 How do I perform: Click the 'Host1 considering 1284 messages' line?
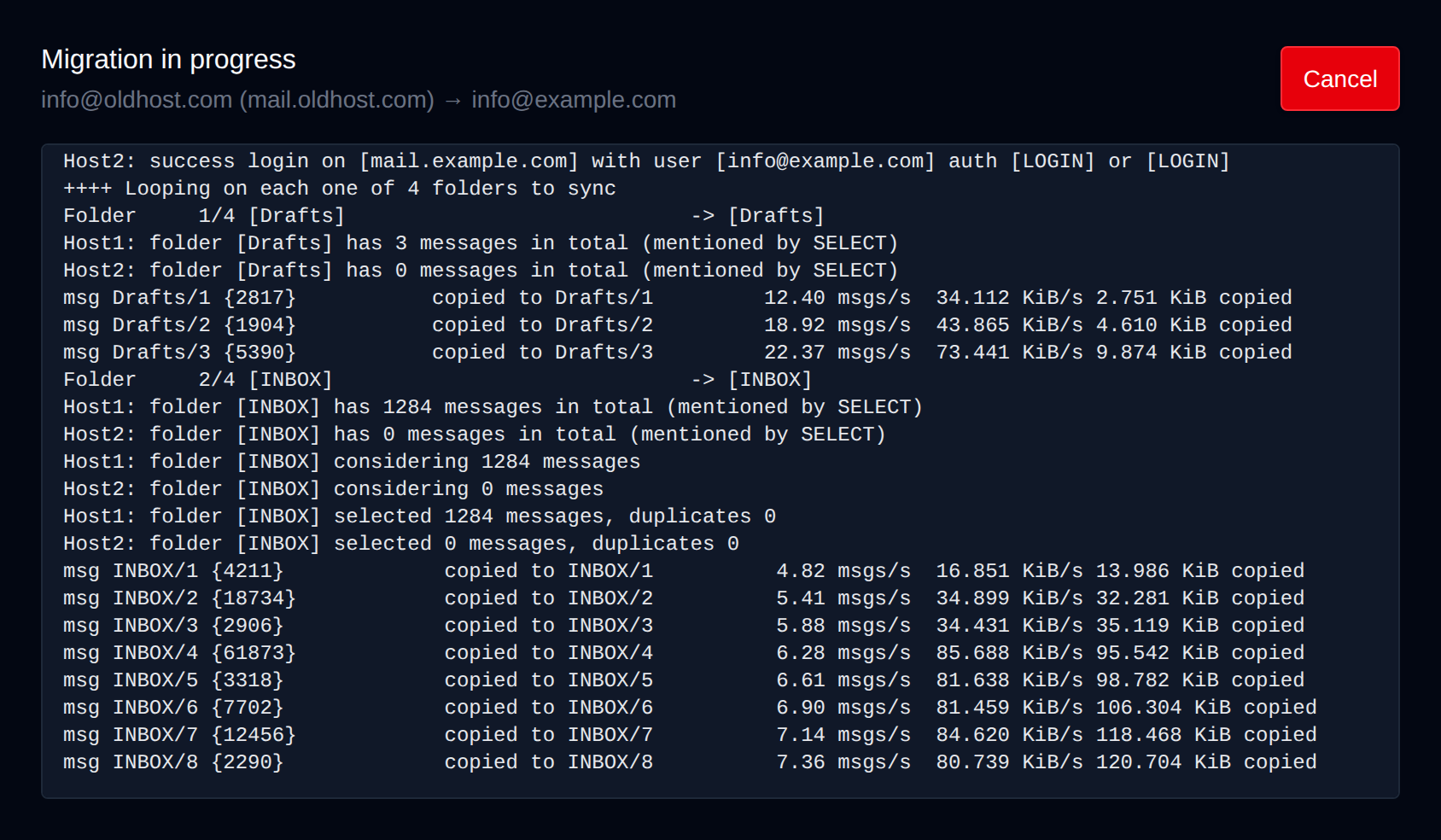[x=352, y=462]
